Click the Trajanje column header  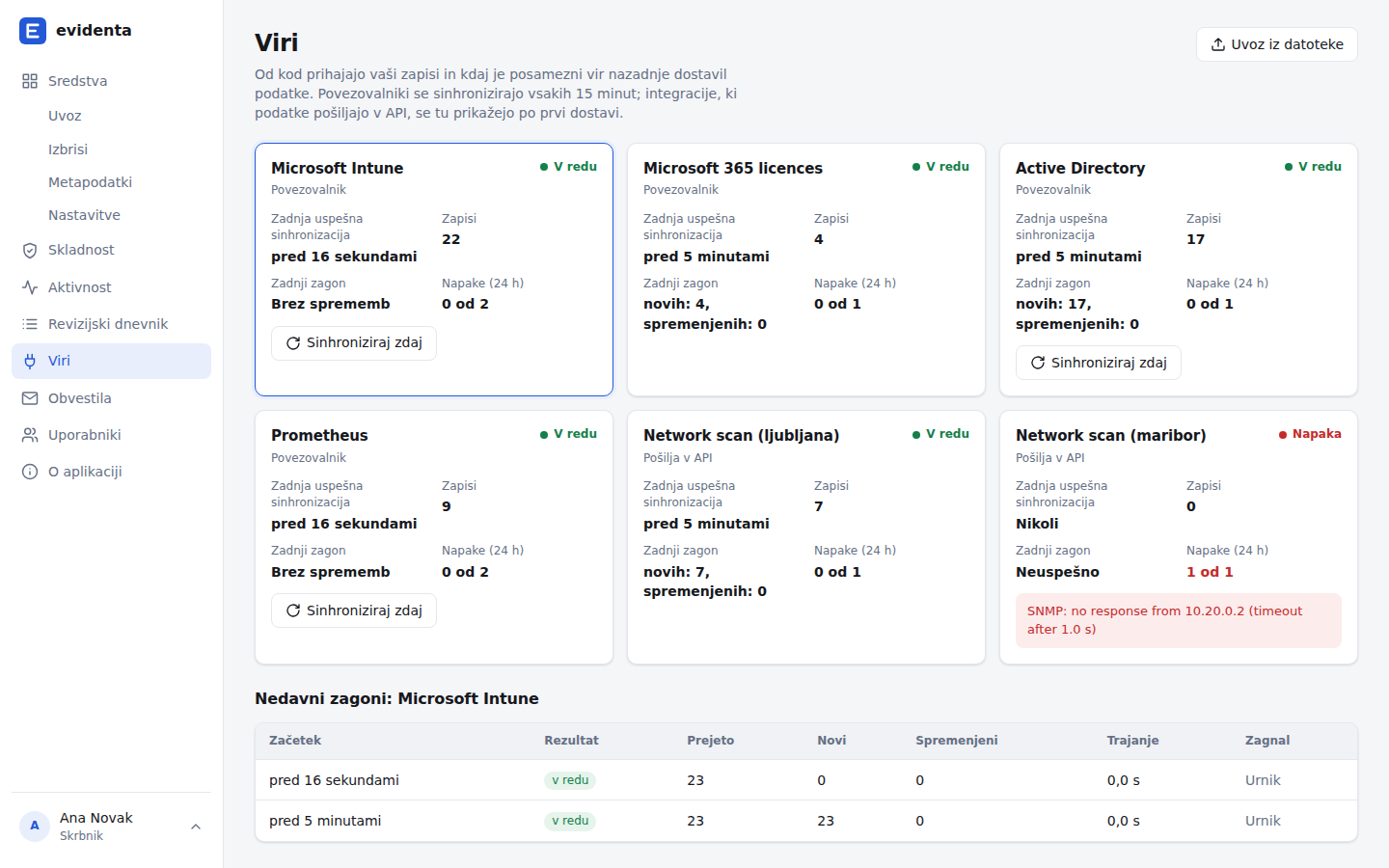1133,741
